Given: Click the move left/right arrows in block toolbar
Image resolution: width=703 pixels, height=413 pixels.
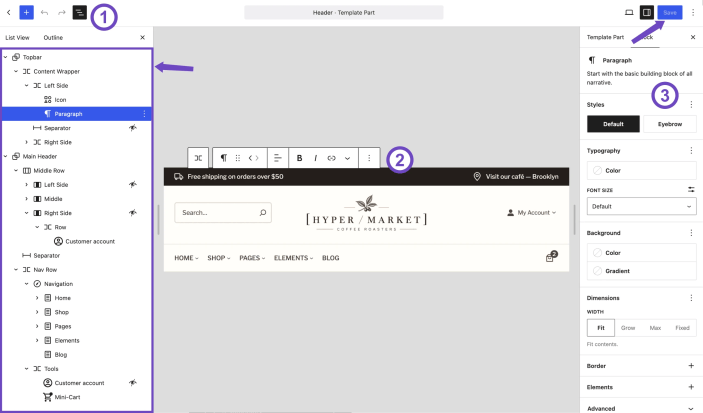Looking at the screenshot, I should (x=253, y=158).
